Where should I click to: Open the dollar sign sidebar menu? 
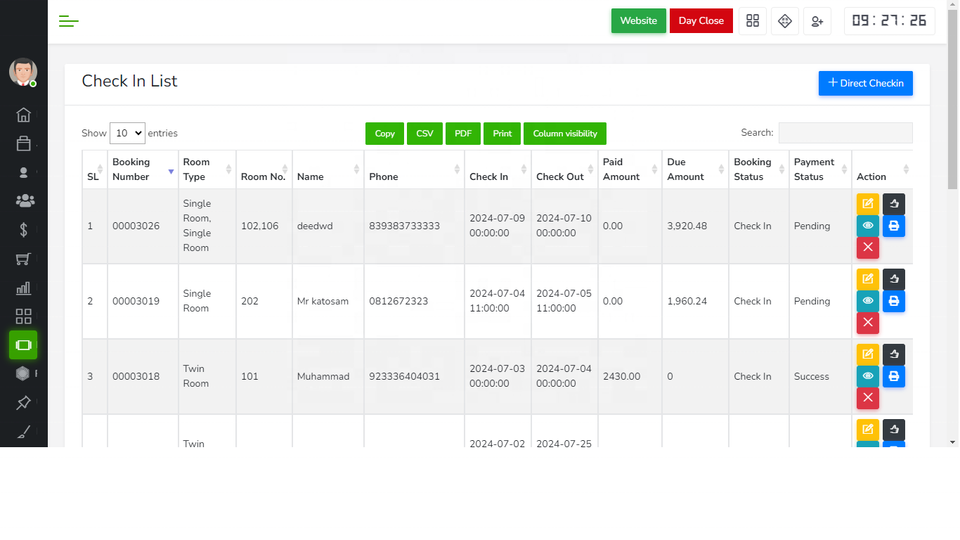[x=23, y=230]
